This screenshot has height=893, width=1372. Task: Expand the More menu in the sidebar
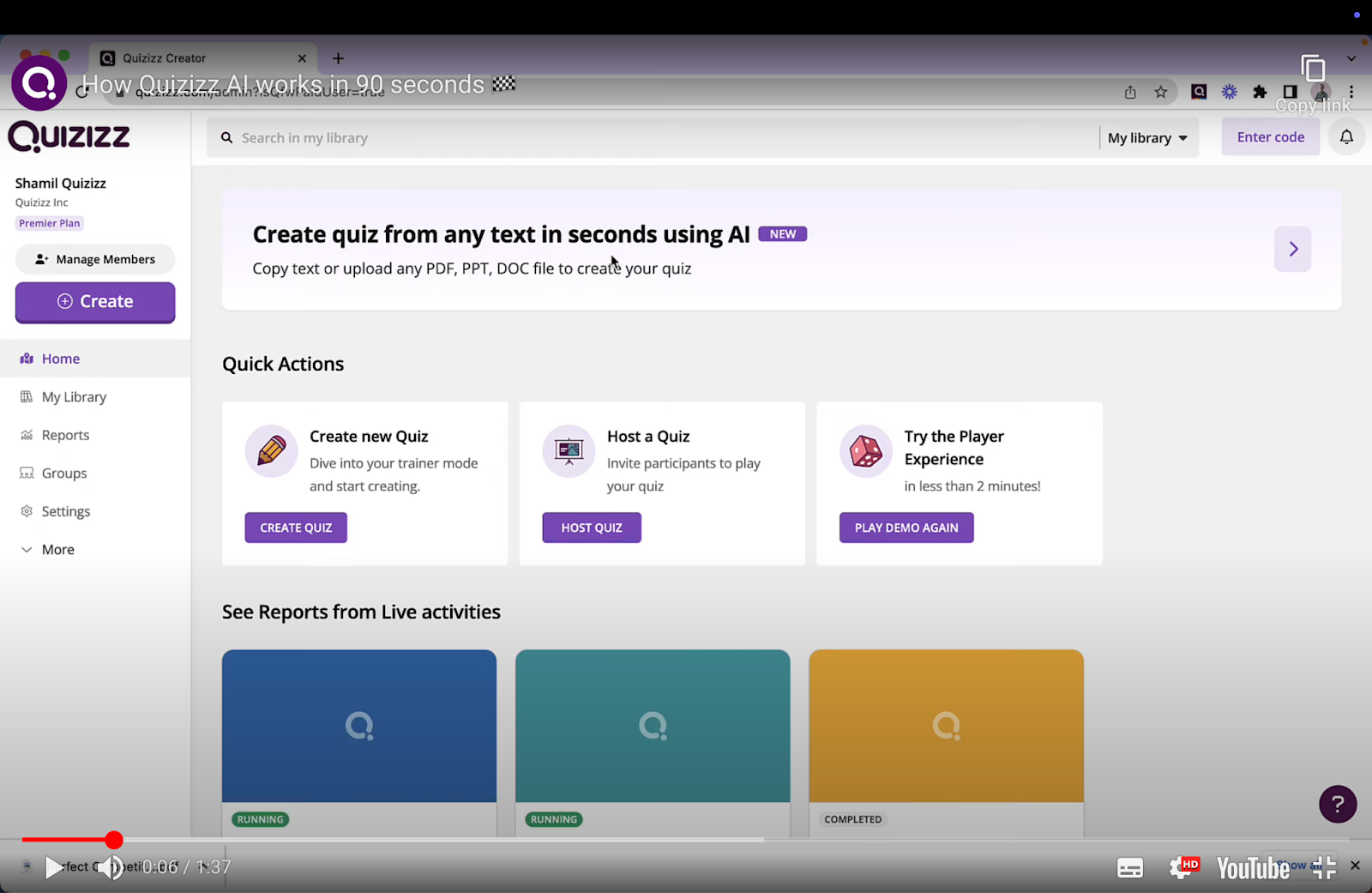click(x=27, y=549)
